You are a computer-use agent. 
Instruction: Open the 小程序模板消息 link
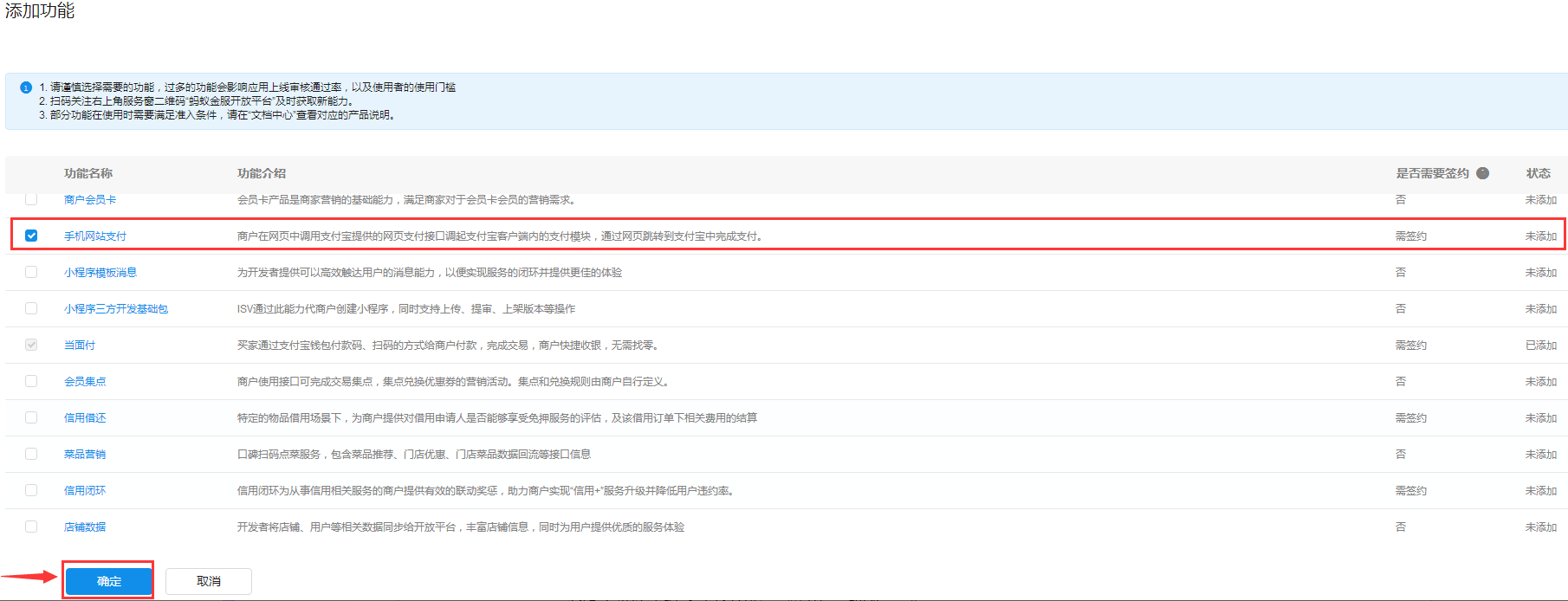[x=100, y=273]
